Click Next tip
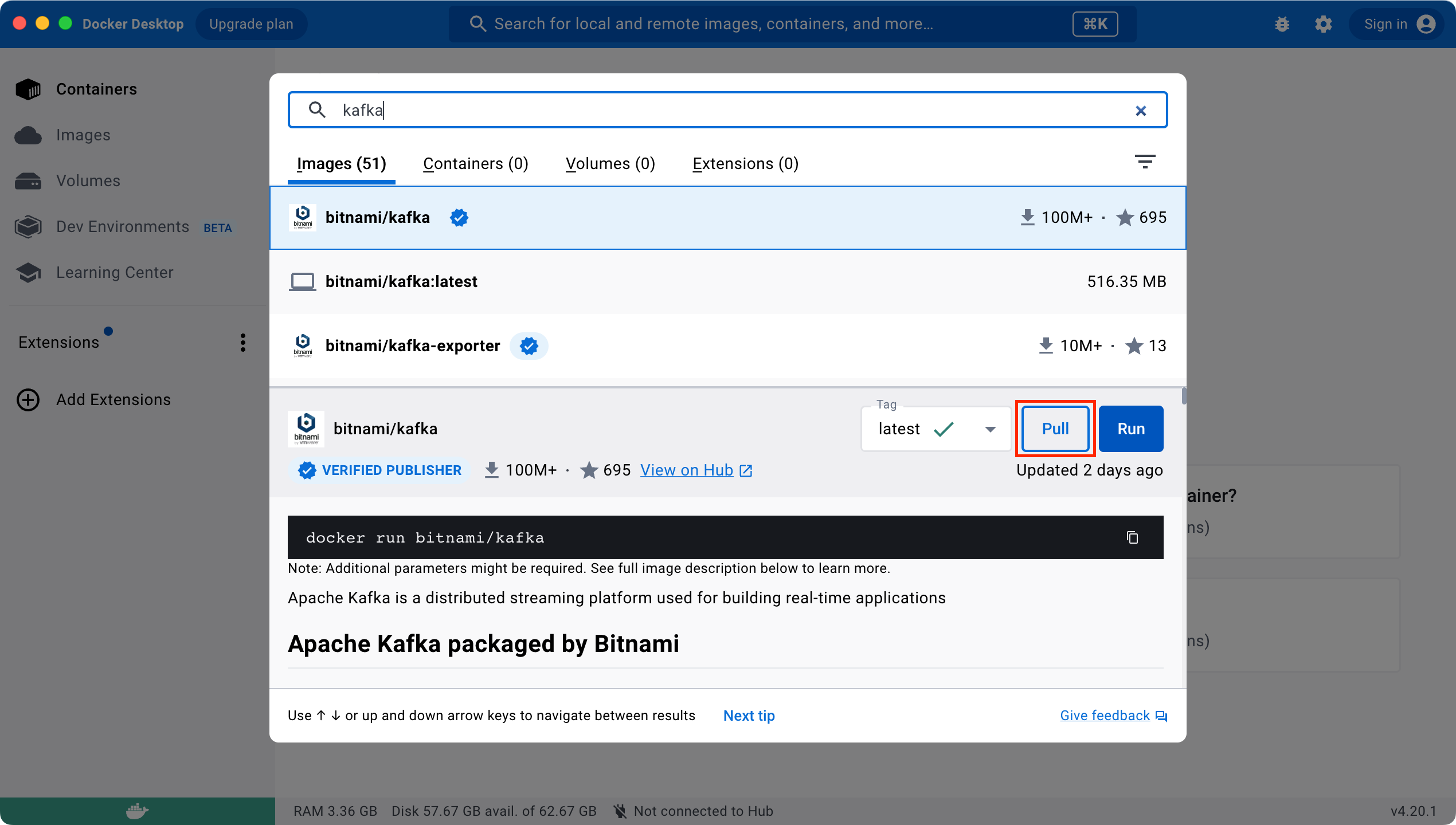This screenshot has width=1456, height=825. pyautogui.click(x=749, y=716)
